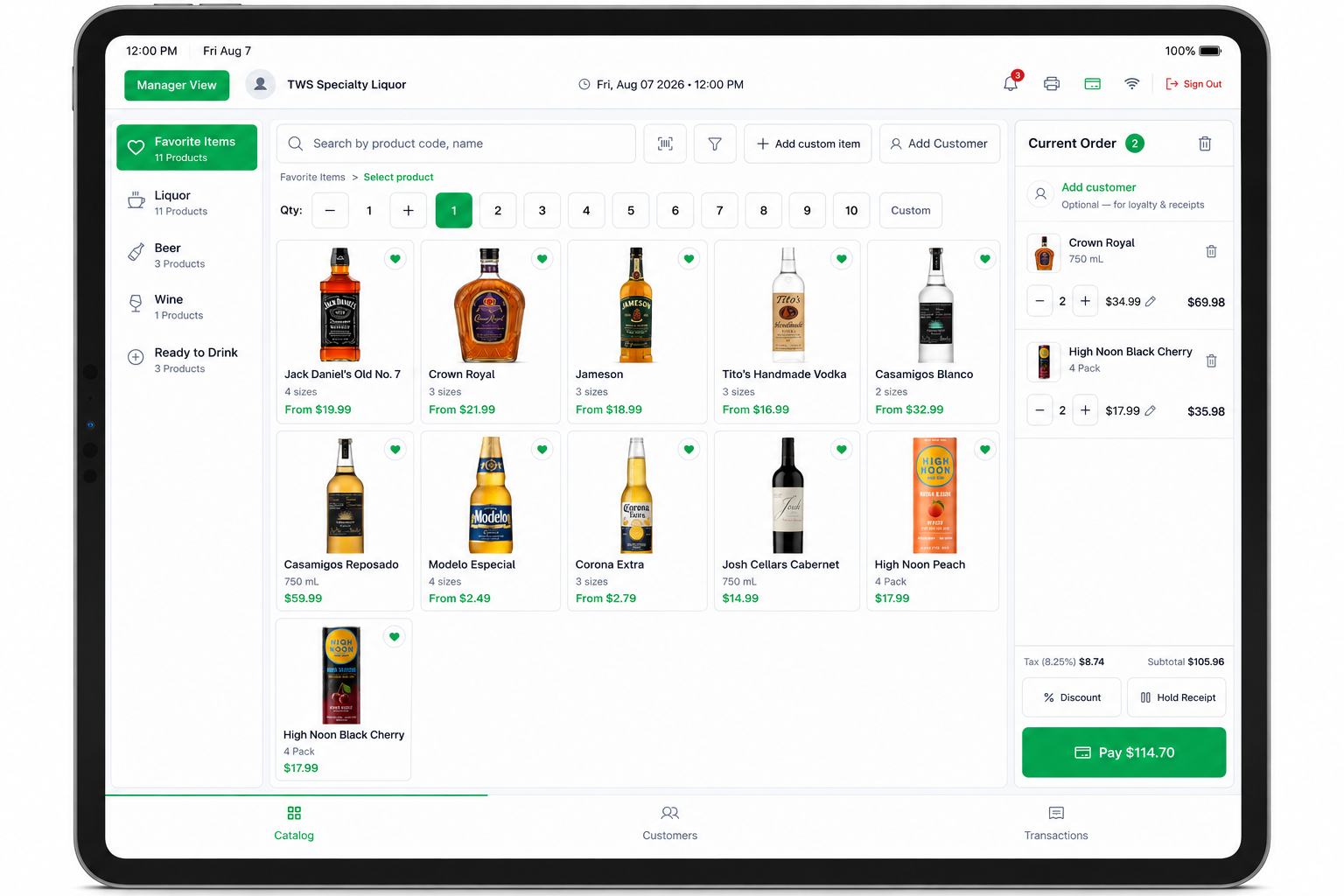The height and width of the screenshot is (896, 1344).
Task: Decrease Crown Royal order quantity
Action: [x=1039, y=301]
